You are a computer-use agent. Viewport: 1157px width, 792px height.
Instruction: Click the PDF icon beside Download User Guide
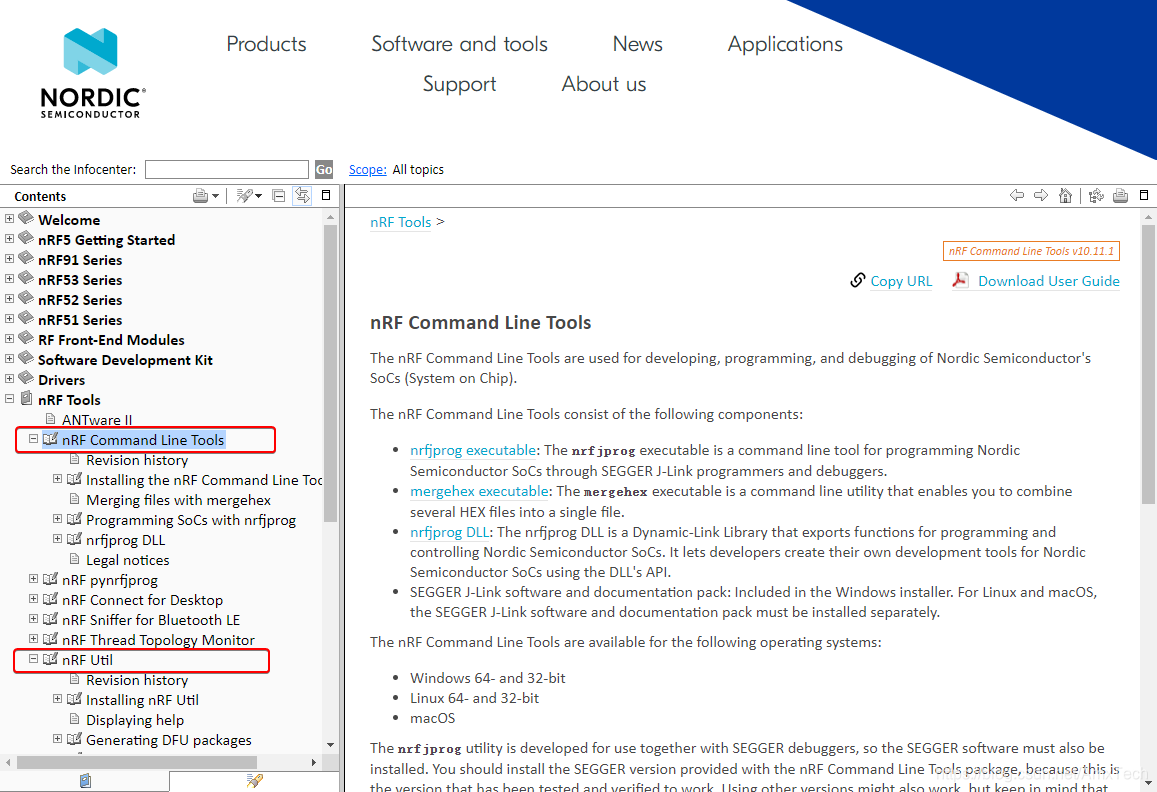point(960,280)
